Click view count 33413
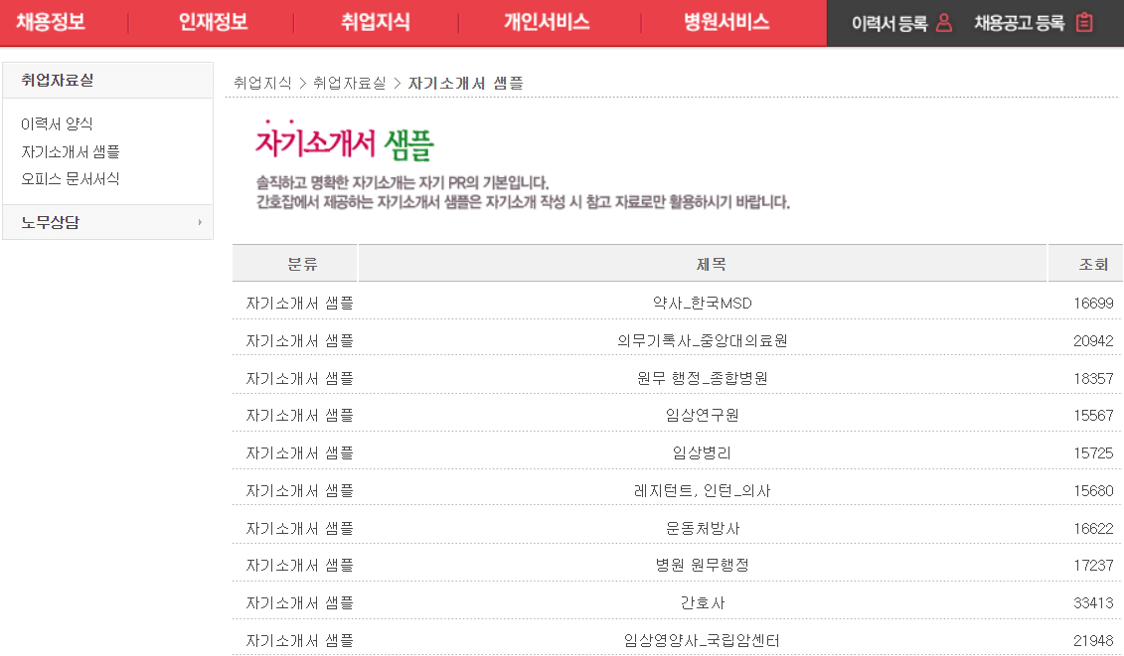Viewport: 1124px width, 656px height. coord(1093,603)
